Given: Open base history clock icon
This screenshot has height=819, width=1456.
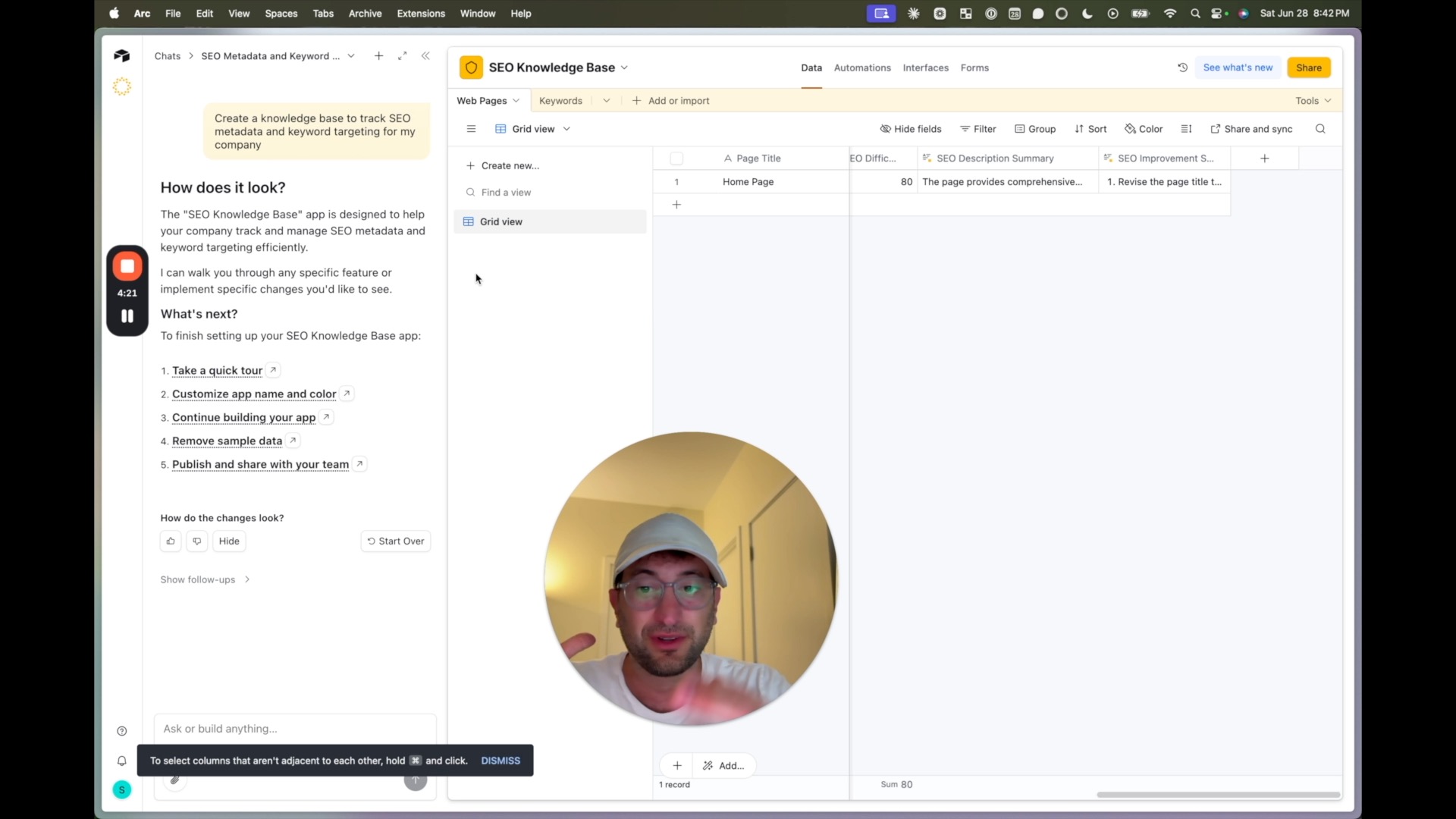Looking at the screenshot, I should [1182, 67].
